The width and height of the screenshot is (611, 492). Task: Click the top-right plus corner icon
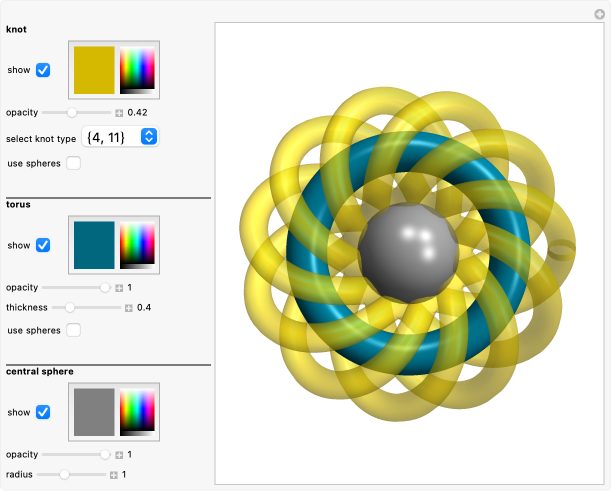pos(599,13)
